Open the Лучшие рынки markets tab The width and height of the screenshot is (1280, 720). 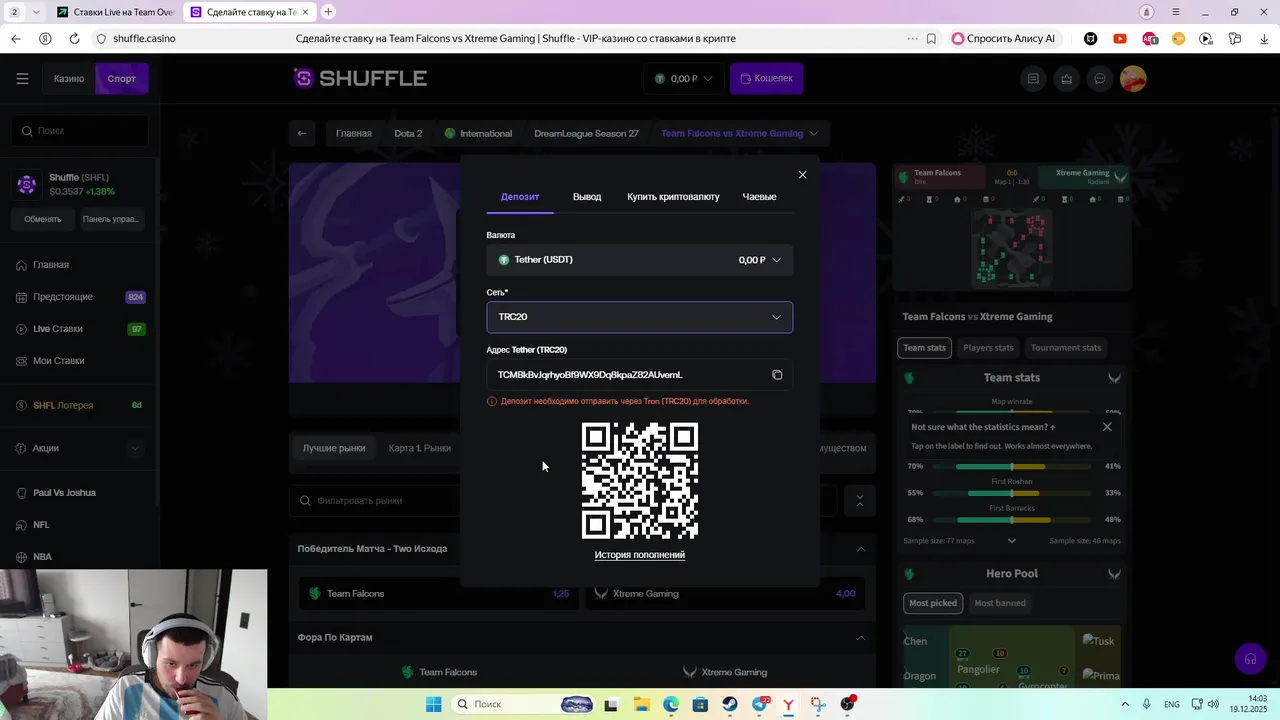pyautogui.click(x=334, y=448)
